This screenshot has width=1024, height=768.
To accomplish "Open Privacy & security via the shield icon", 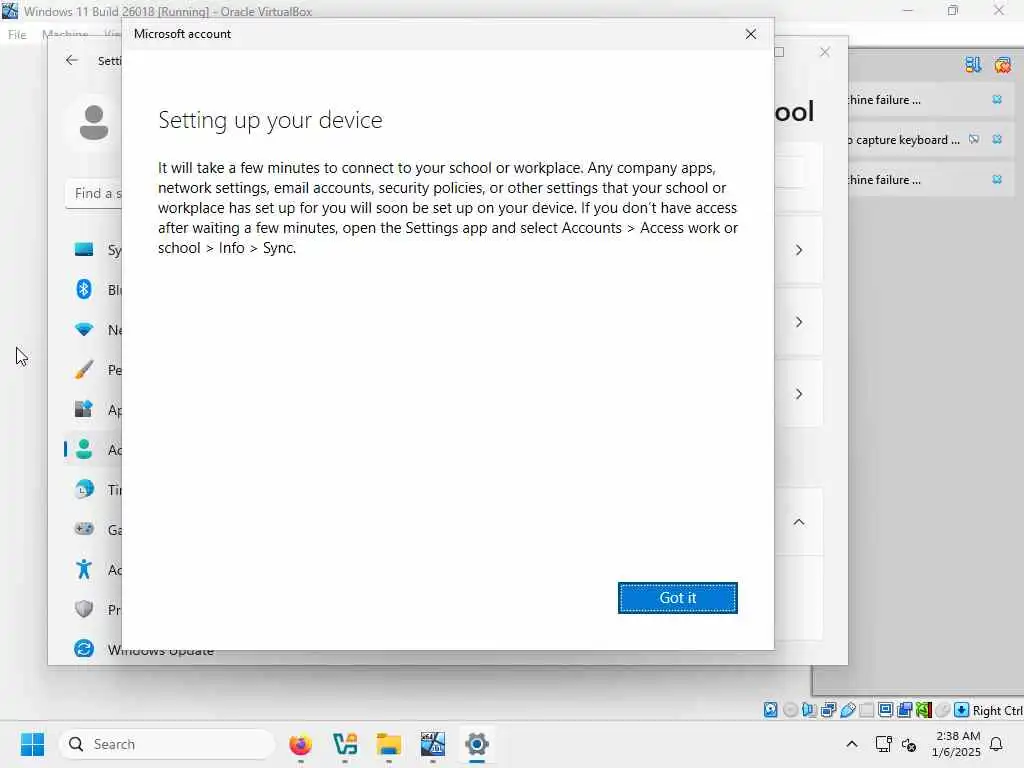I will tap(84, 609).
